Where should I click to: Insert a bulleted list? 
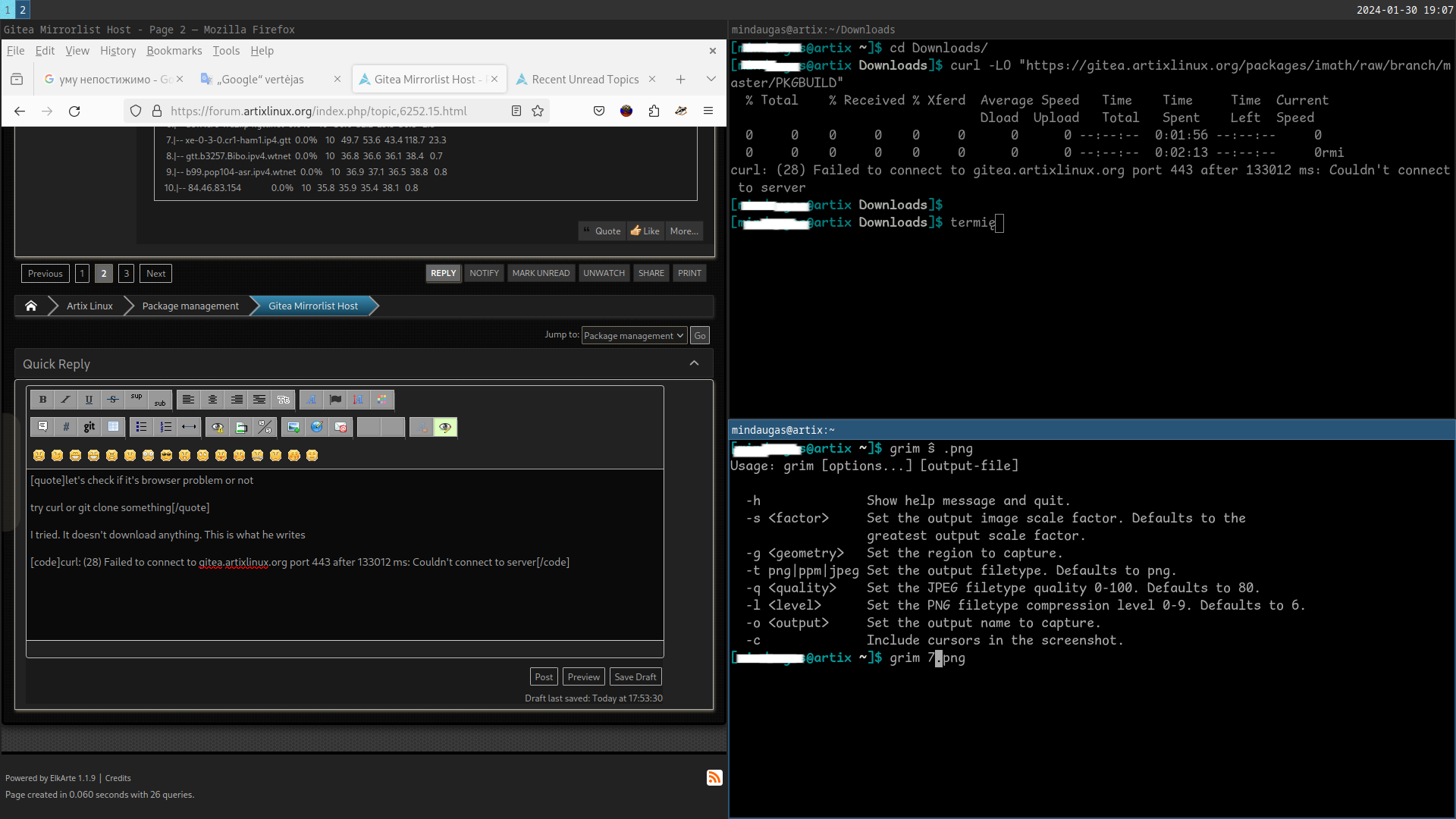click(x=141, y=427)
